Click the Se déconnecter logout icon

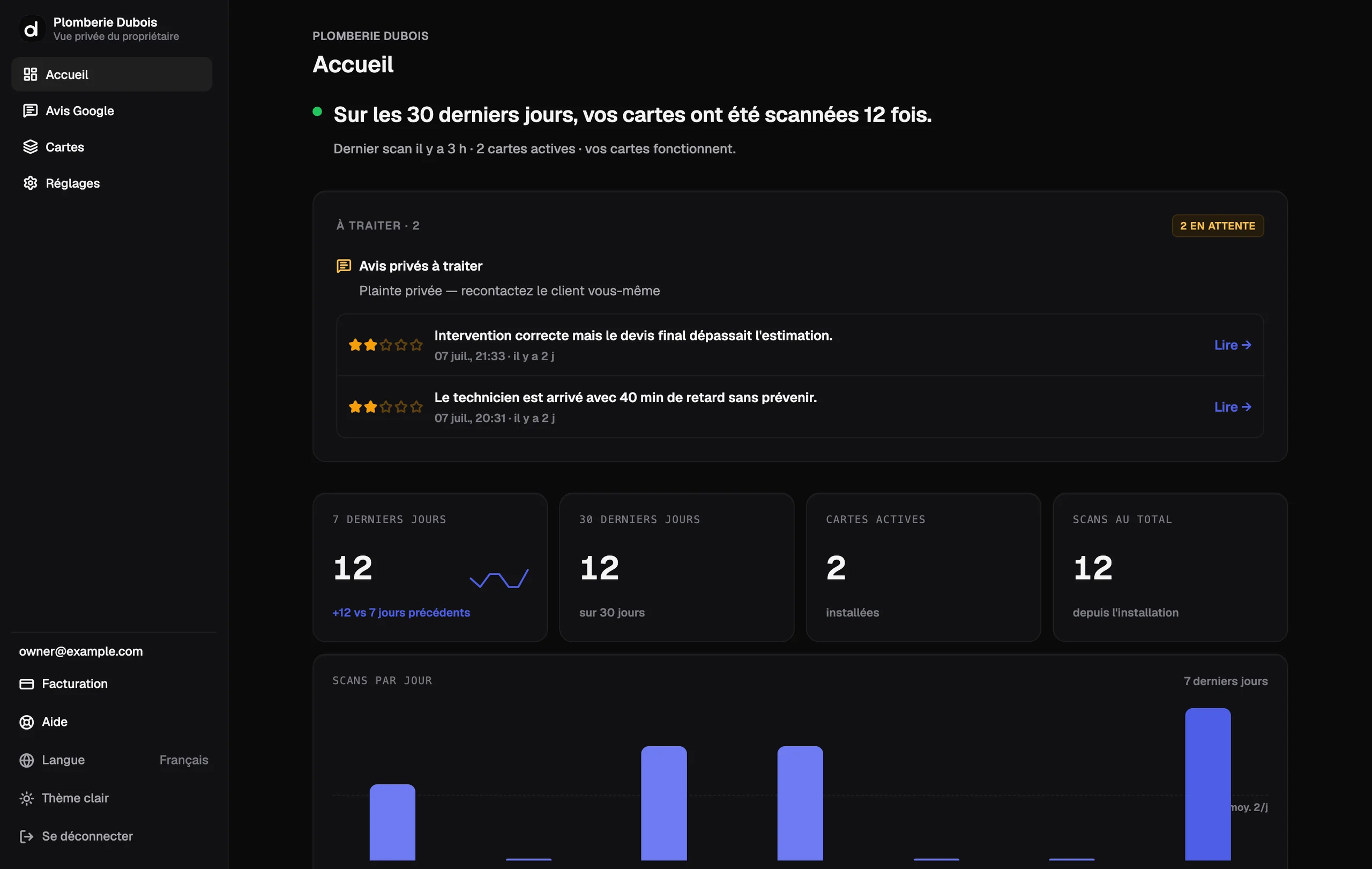27,836
